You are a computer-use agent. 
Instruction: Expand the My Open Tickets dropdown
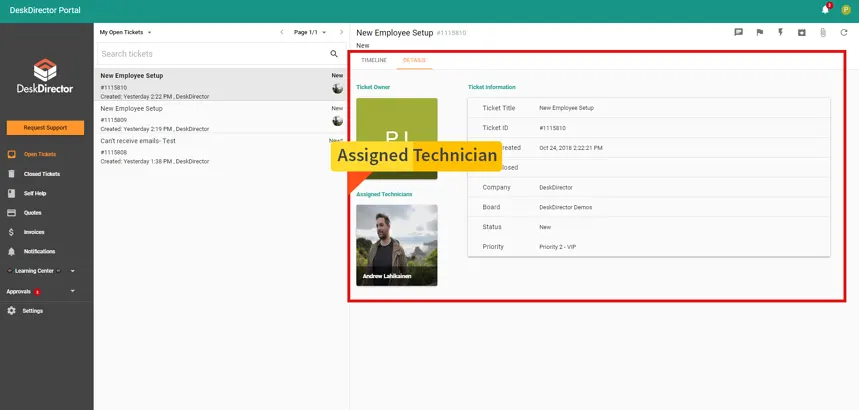[125, 32]
